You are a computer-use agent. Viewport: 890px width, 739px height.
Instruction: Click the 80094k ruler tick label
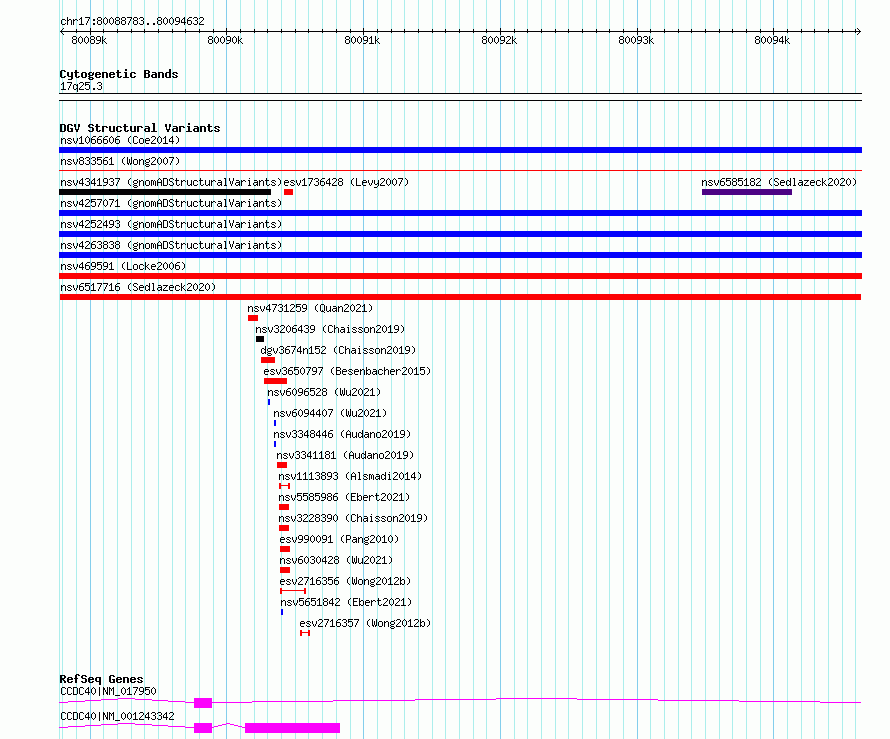[x=772, y=40]
